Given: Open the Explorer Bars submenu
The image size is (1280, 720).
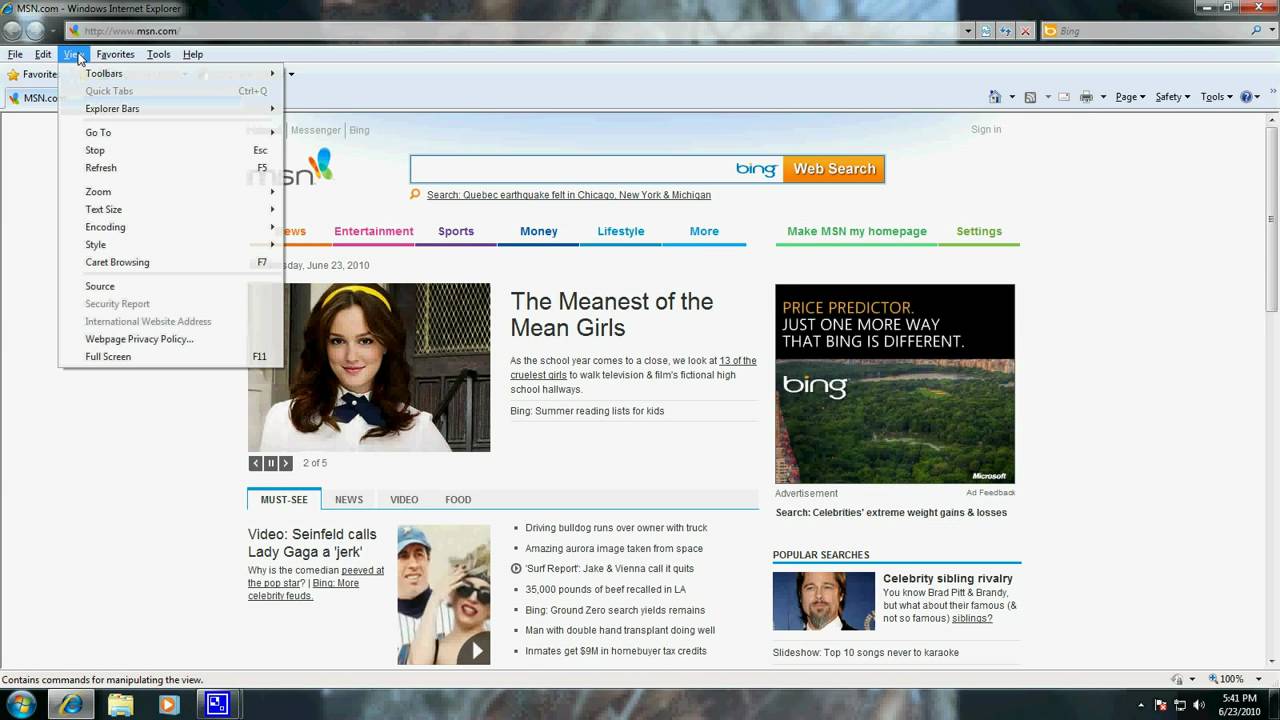Looking at the screenshot, I should point(171,108).
